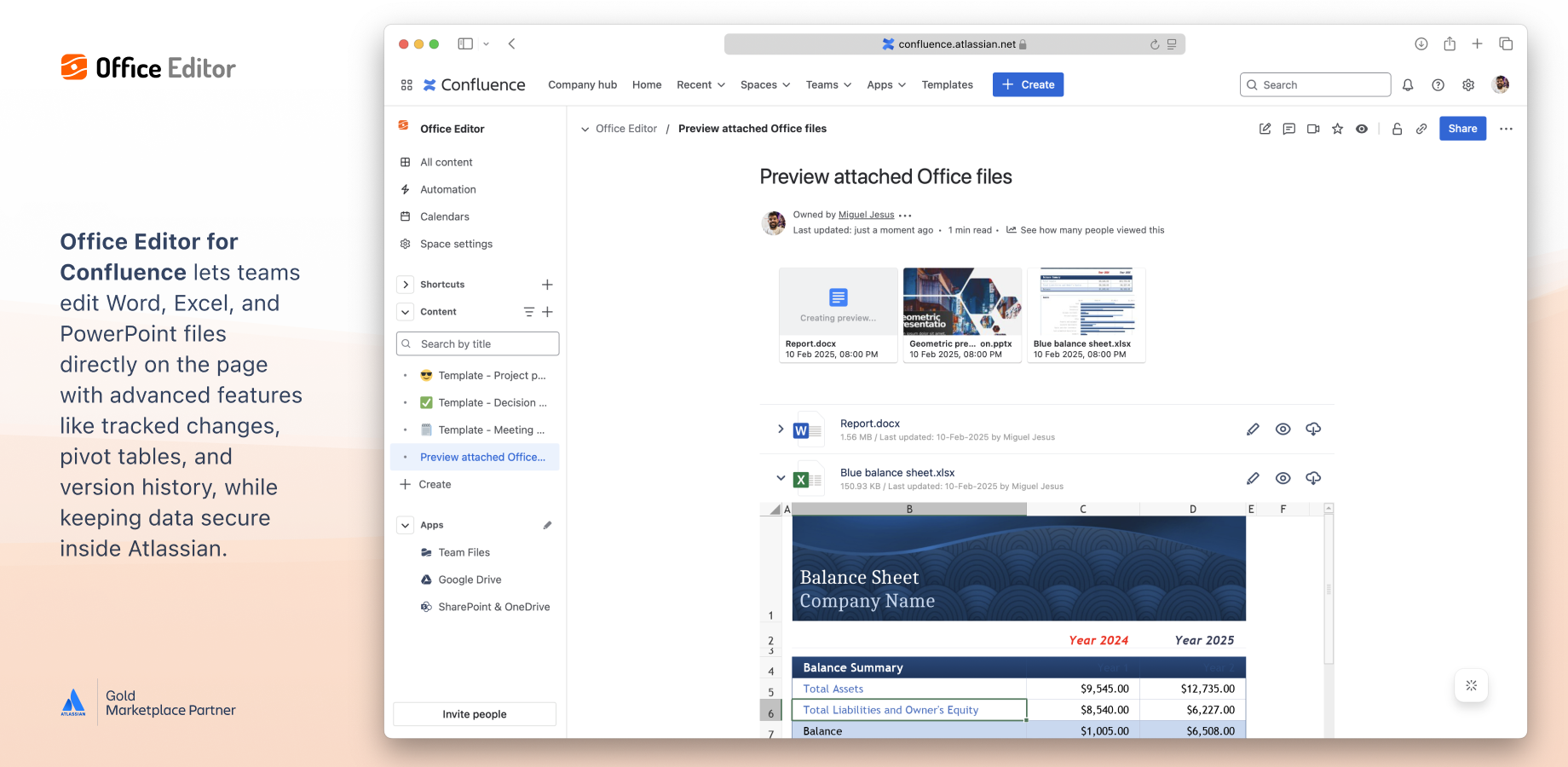Collapse the Blue balance sheet.xlsx preview

[780, 478]
